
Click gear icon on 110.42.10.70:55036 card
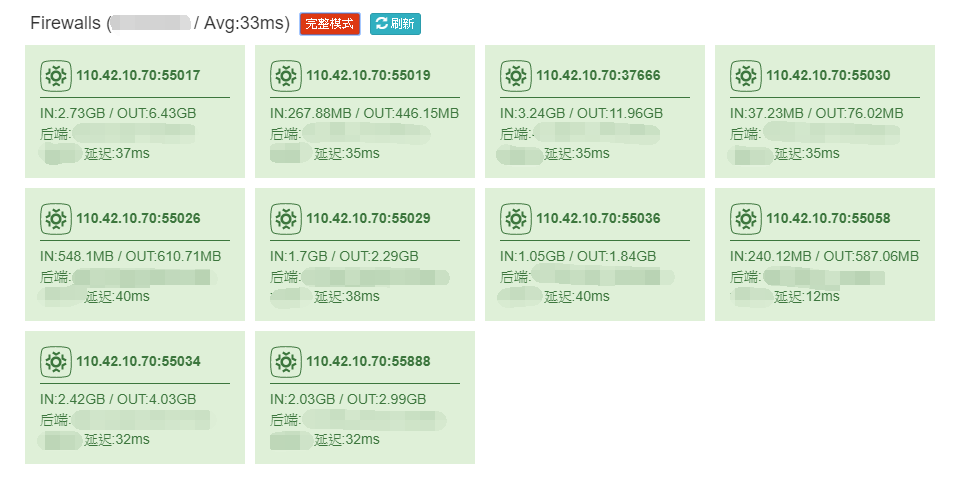516,218
